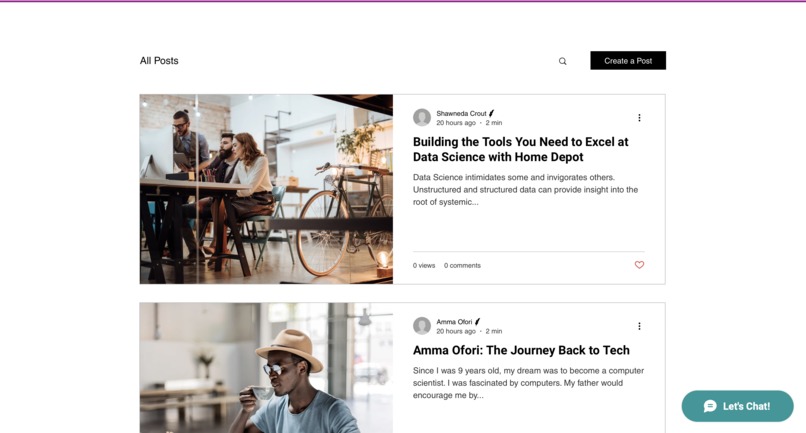Click the chat bubble icon in Let's Chat

710,406
